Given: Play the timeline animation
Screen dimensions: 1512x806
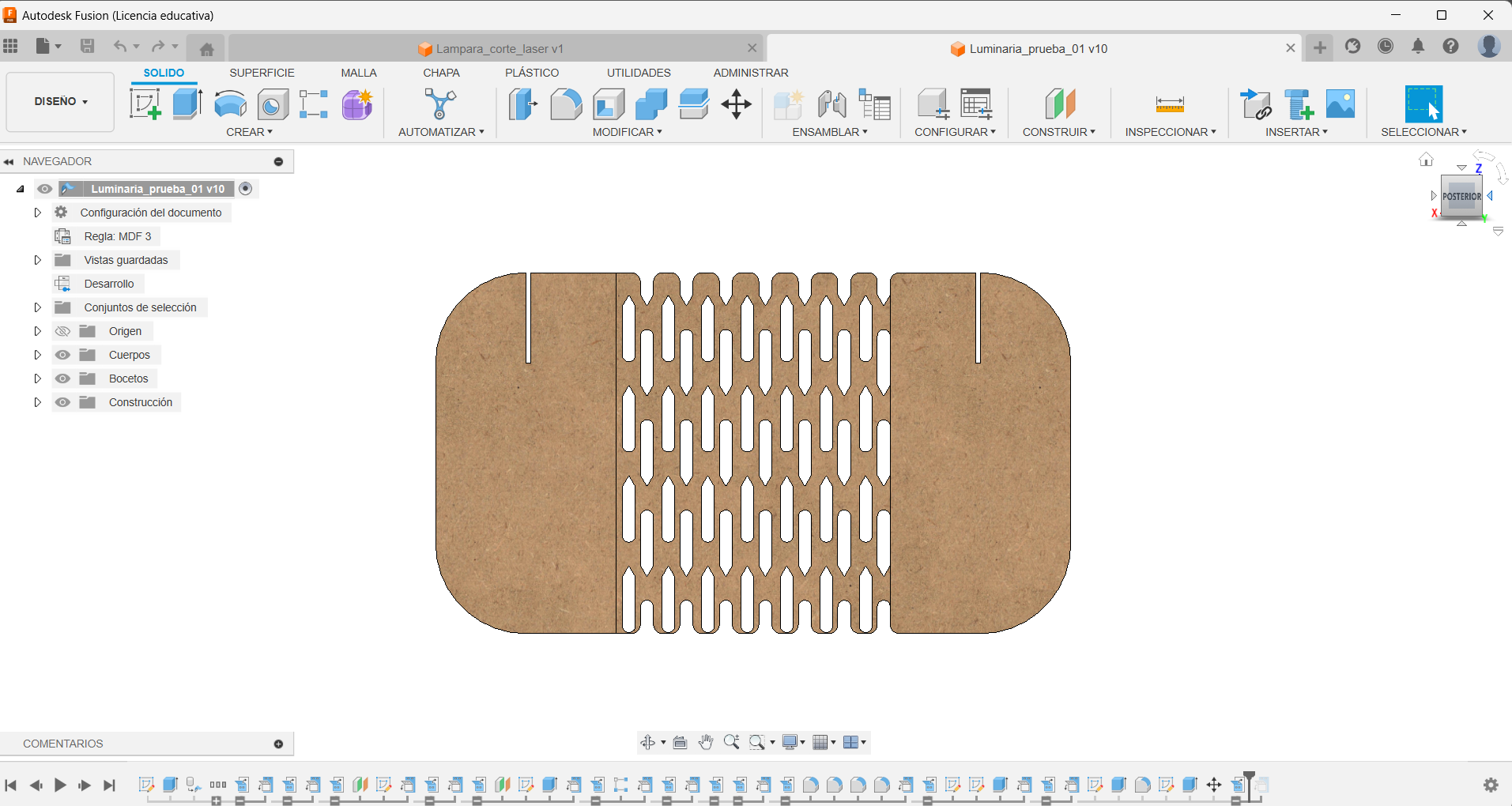Looking at the screenshot, I should [x=60, y=785].
